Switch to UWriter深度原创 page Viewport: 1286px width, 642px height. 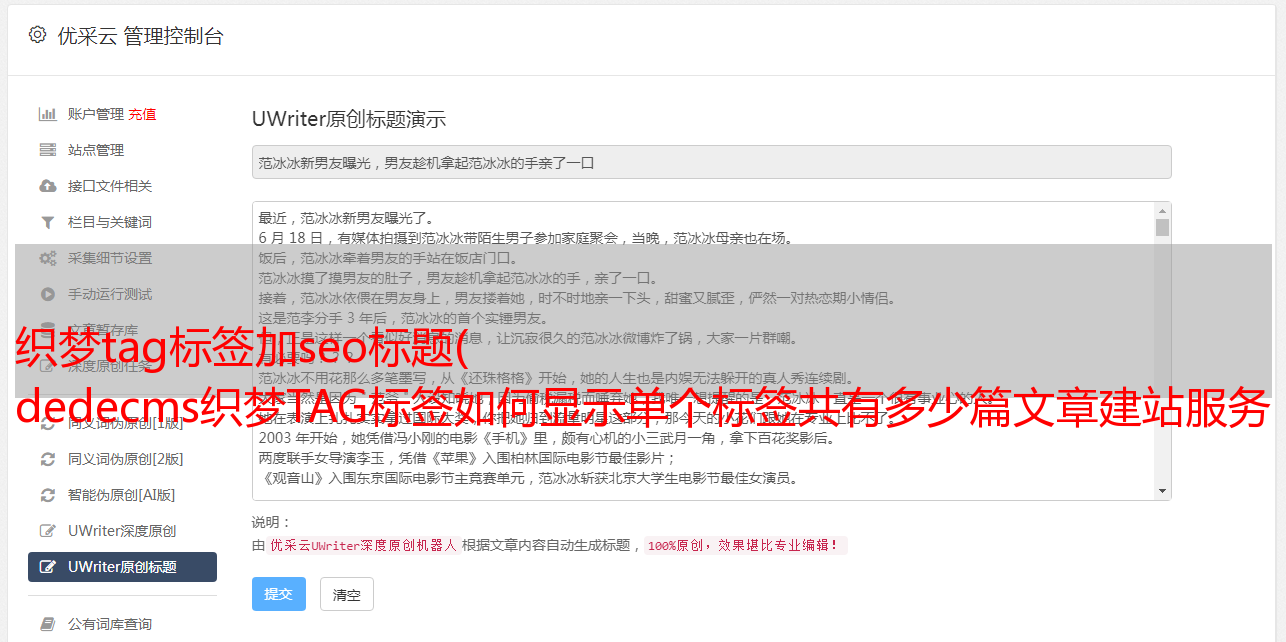[122, 531]
